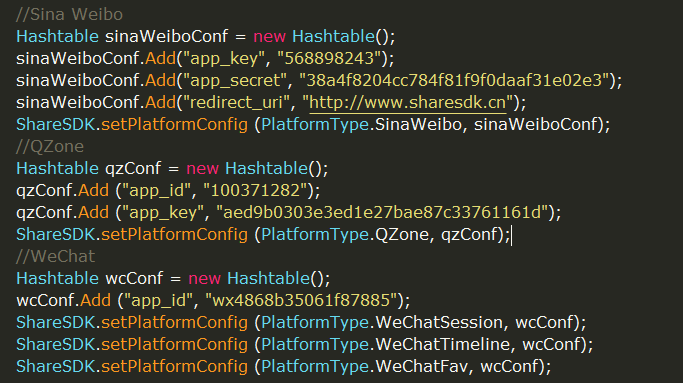Click PlatformType.WeChatTimeline argument

[385, 345]
